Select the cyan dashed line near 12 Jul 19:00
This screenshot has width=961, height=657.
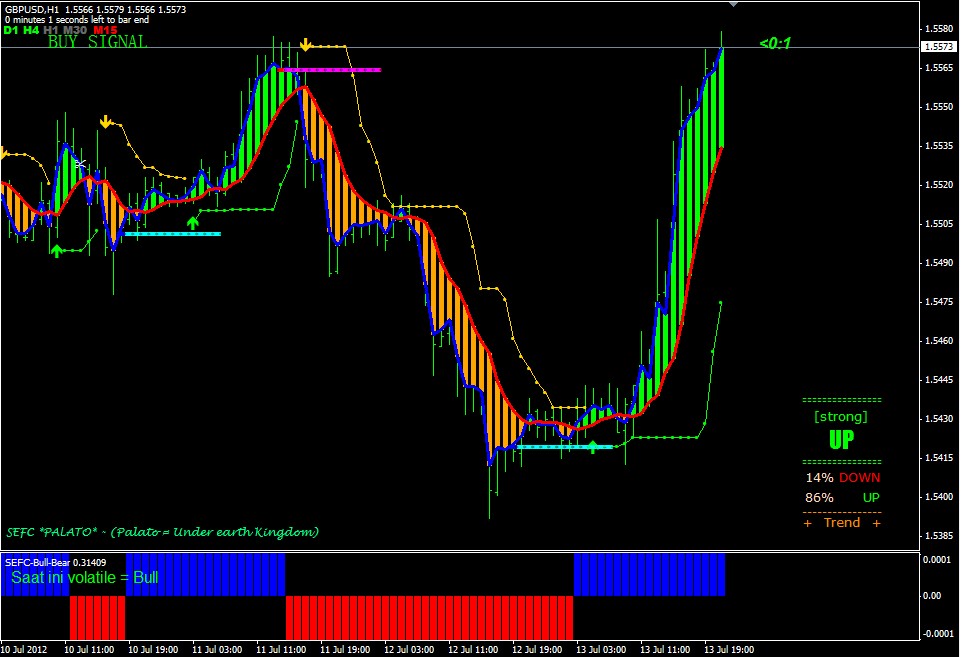[x=565, y=447]
